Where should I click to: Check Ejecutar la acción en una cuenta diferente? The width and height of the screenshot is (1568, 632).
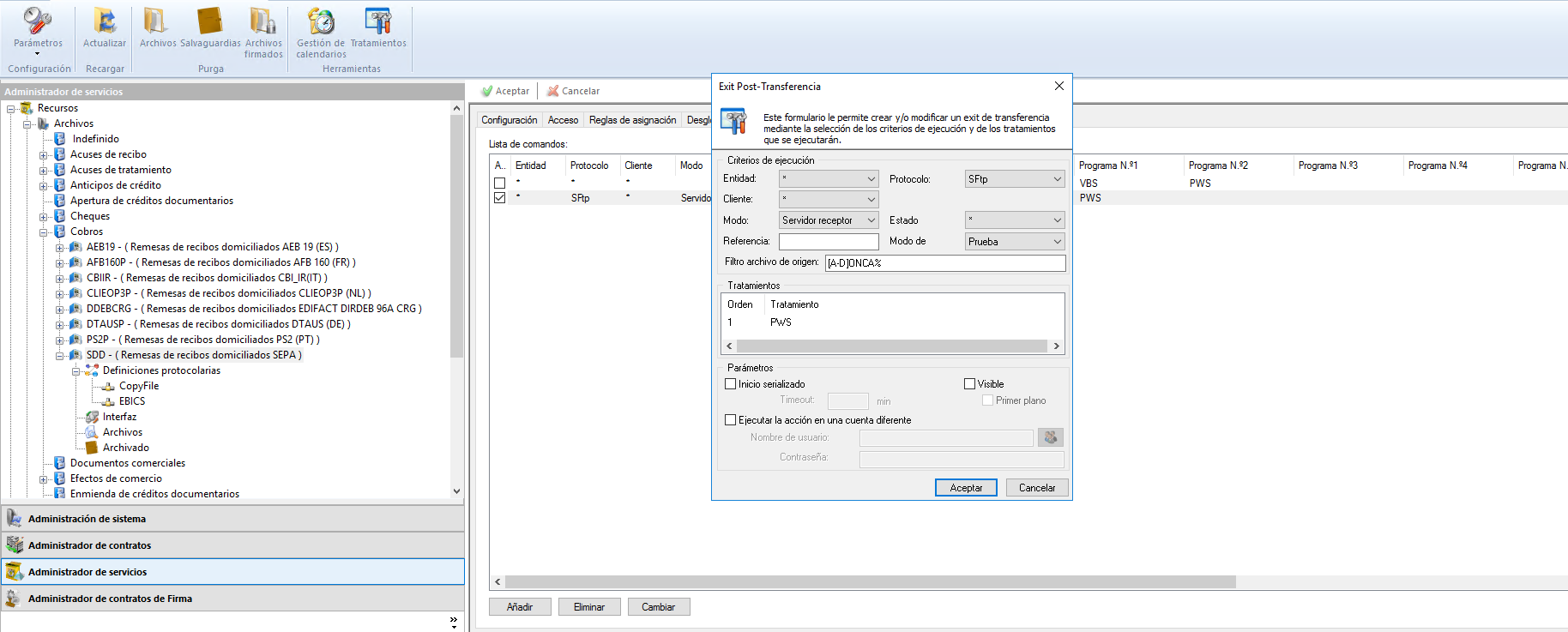point(731,420)
